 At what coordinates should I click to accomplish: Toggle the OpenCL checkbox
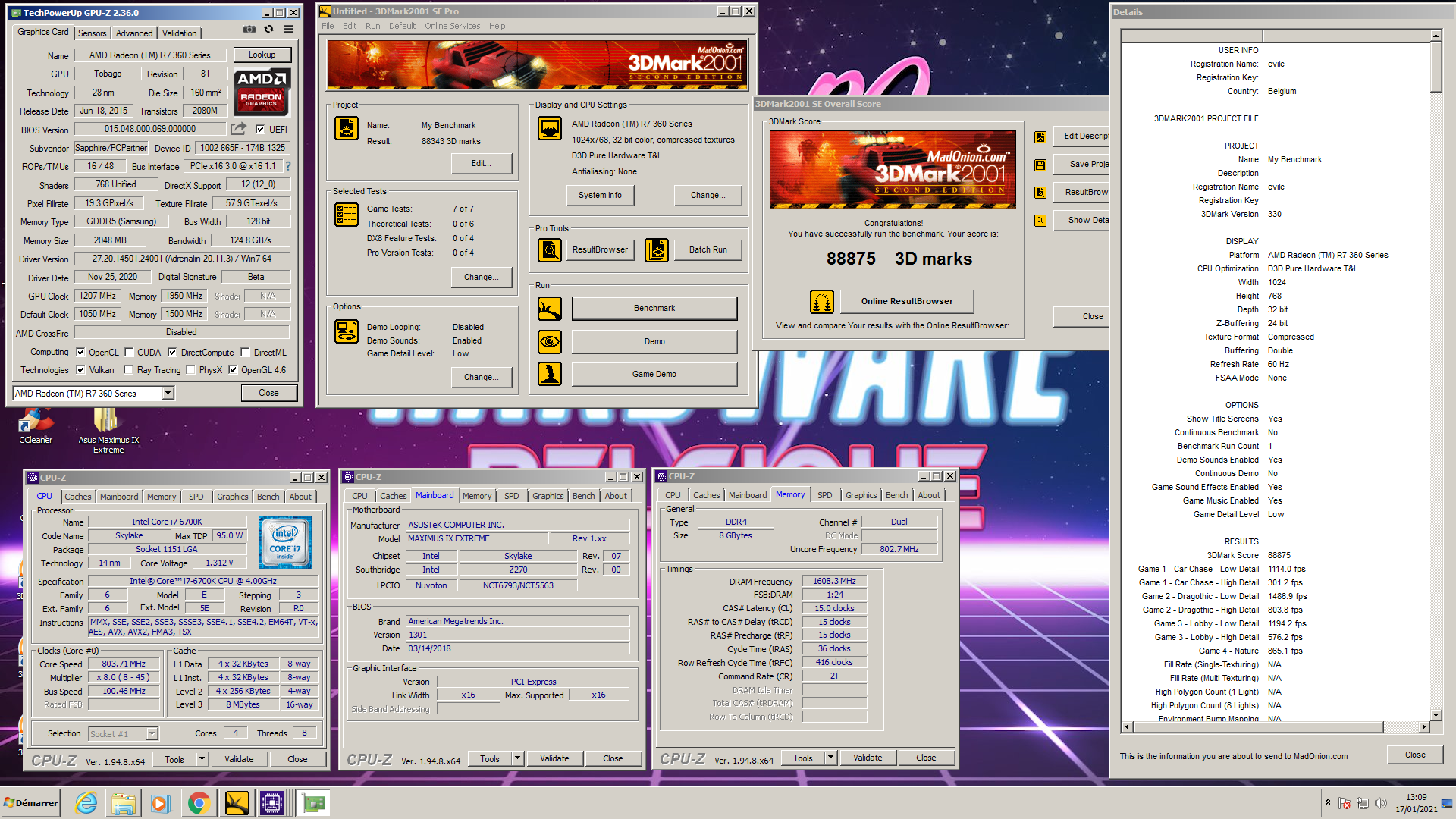[x=80, y=352]
